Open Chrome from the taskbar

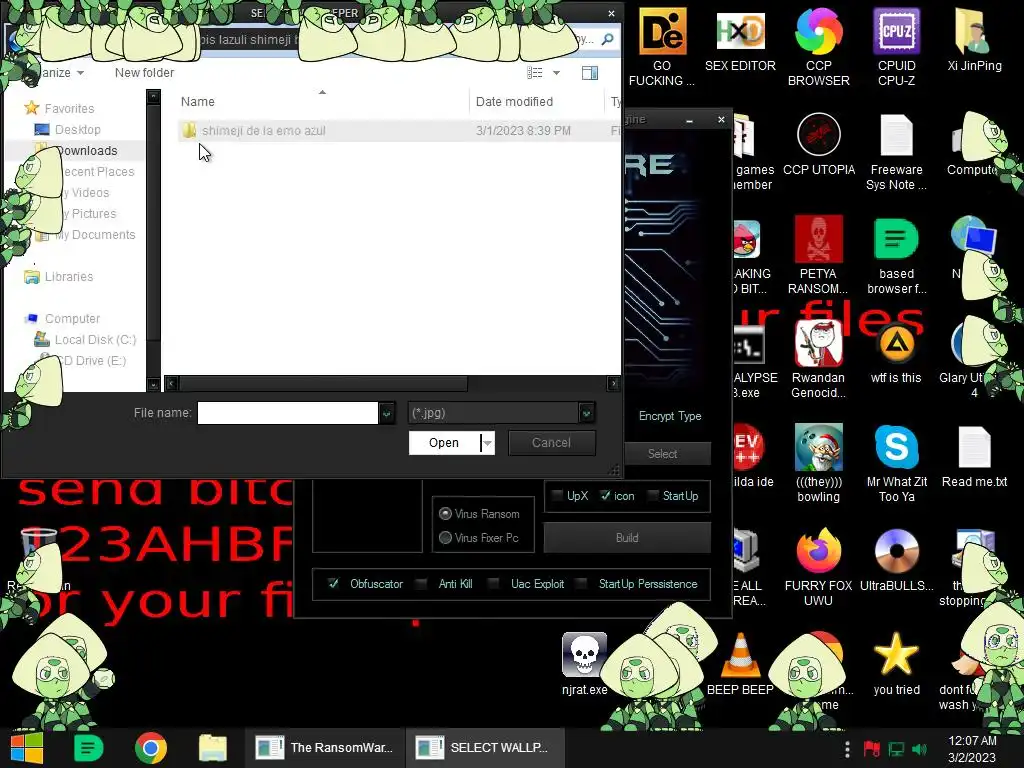151,748
